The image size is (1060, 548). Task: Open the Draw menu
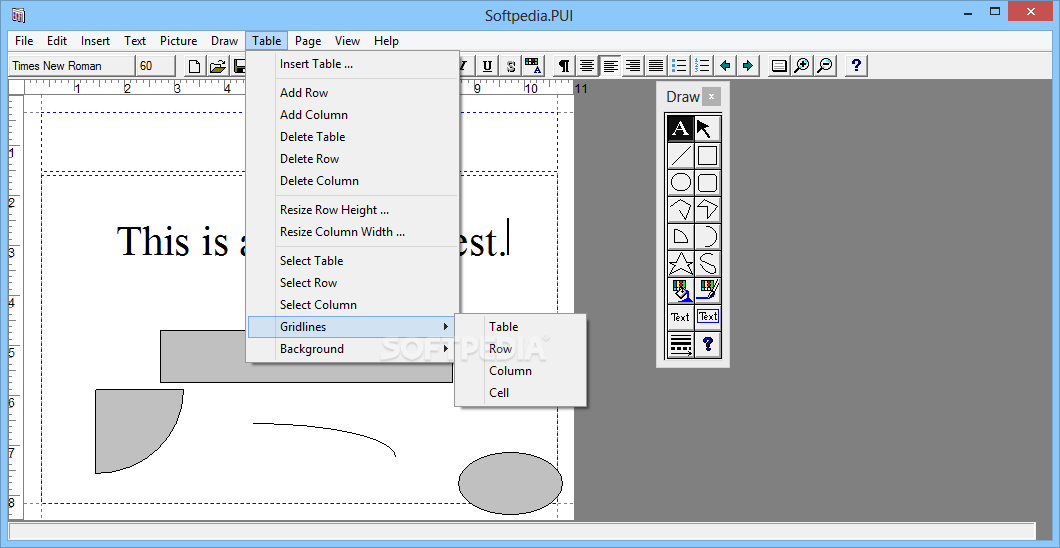pos(224,41)
